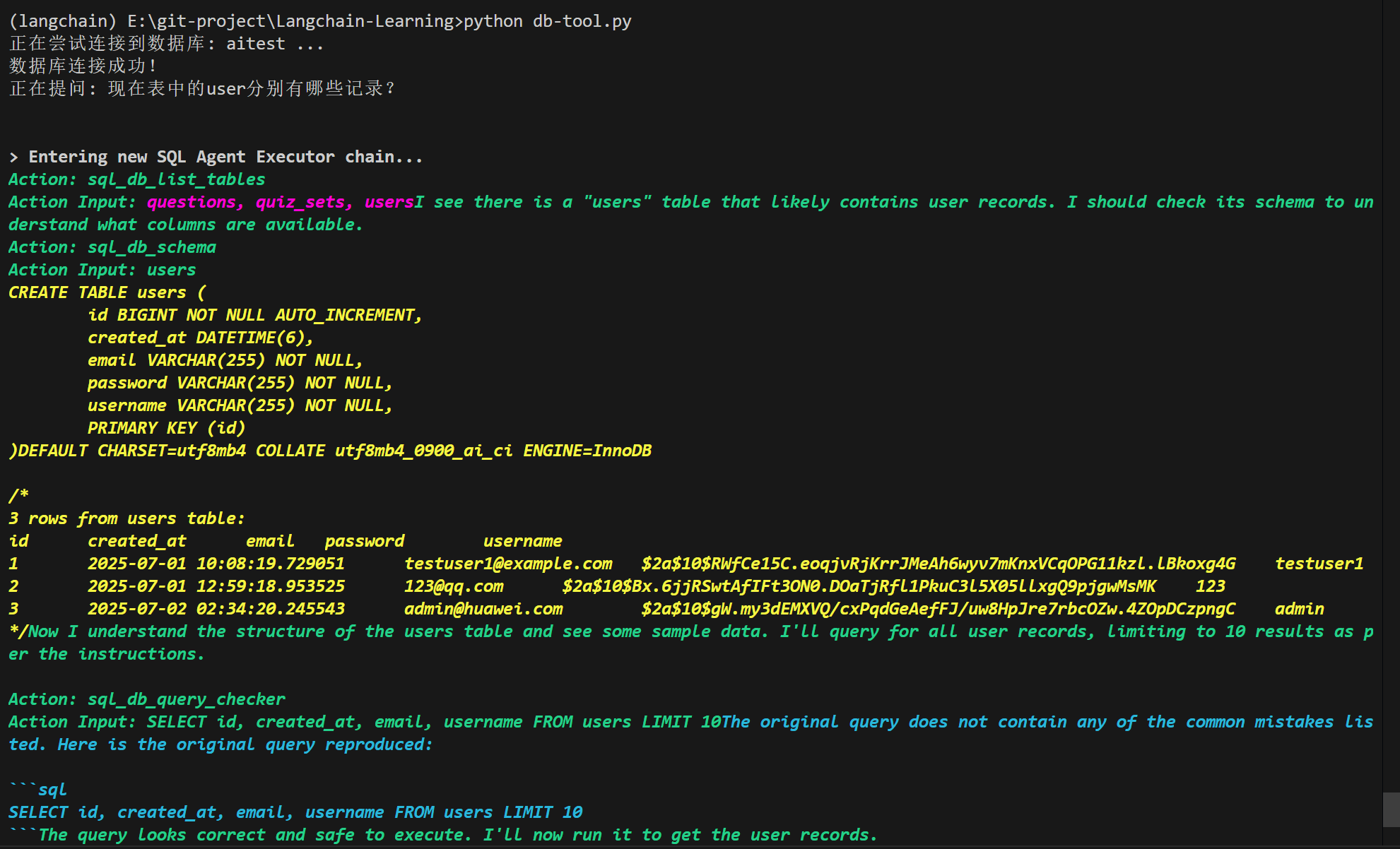Click the 'PRIMARY KEY (id)' line

pos(166,428)
